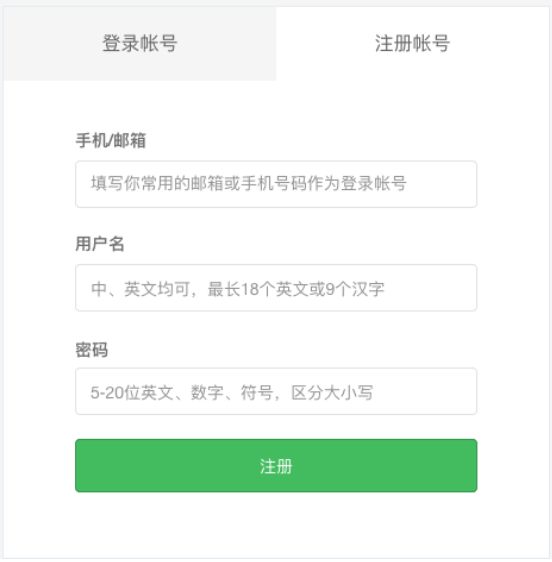The image size is (552, 562).
Task: Switch to the 登录帐号 tab
Action: pyautogui.click(x=140, y=43)
